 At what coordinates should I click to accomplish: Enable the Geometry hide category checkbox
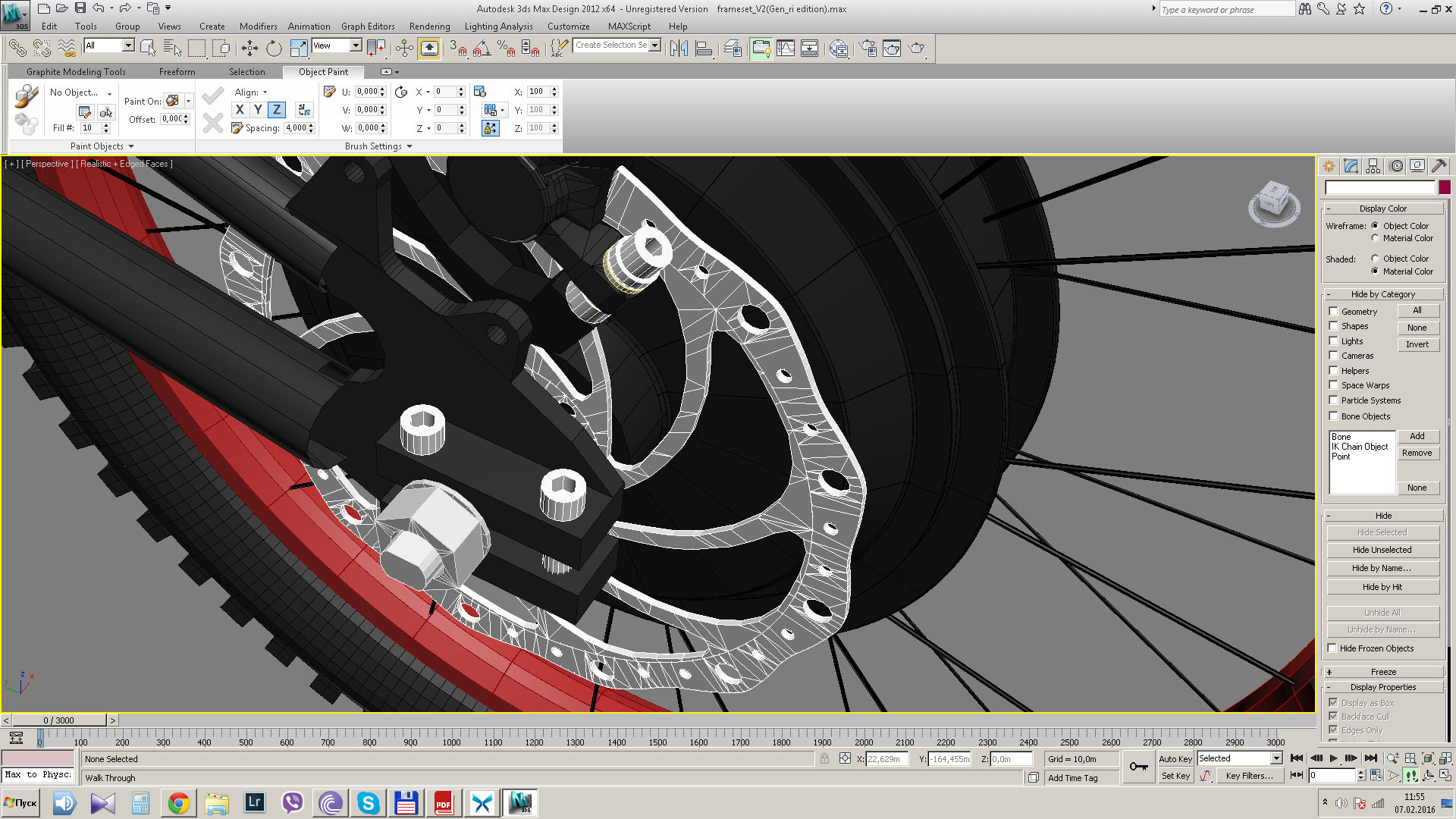pyautogui.click(x=1334, y=312)
